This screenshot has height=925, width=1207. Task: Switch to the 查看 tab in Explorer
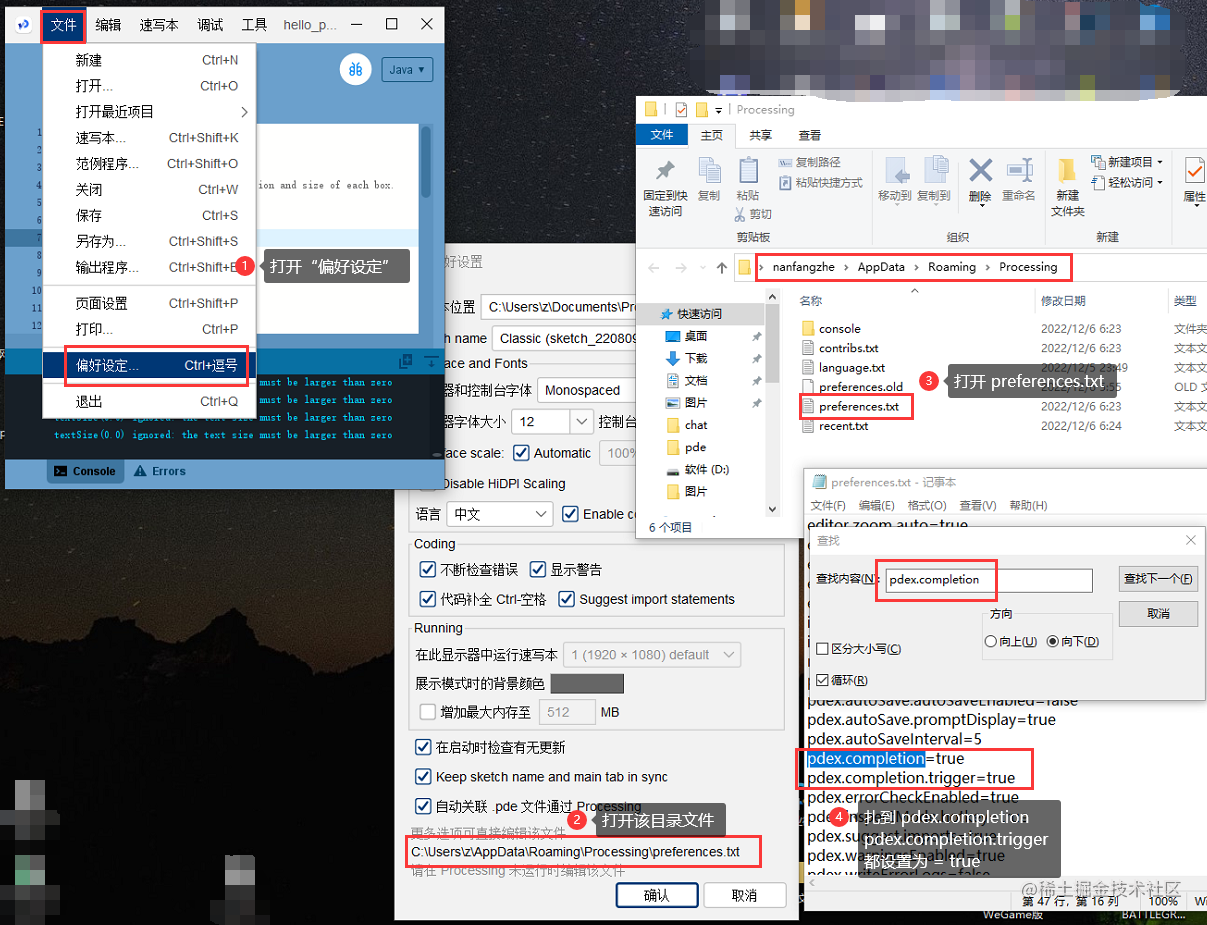tap(809, 136)
